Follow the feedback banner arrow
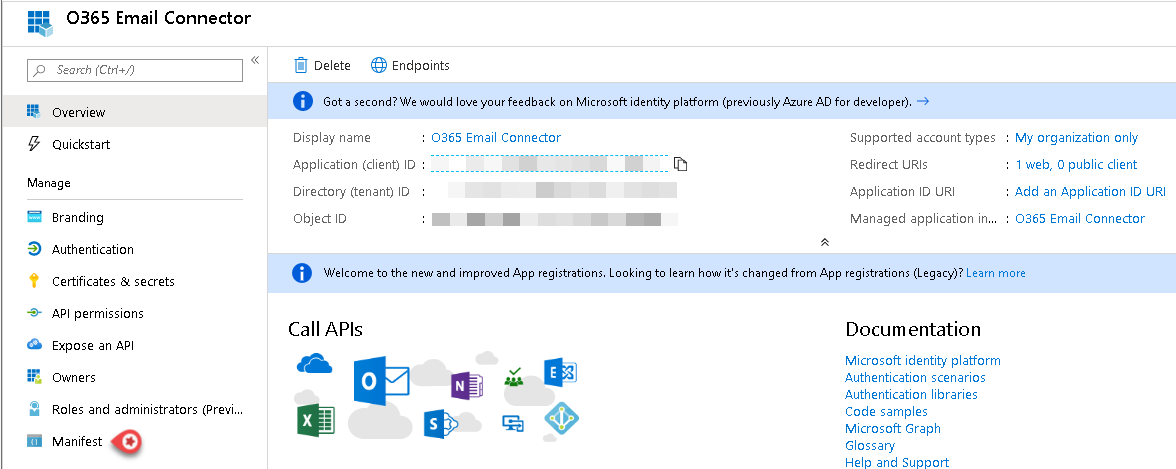Screen dimensions: 1176x469 (923, 101)
